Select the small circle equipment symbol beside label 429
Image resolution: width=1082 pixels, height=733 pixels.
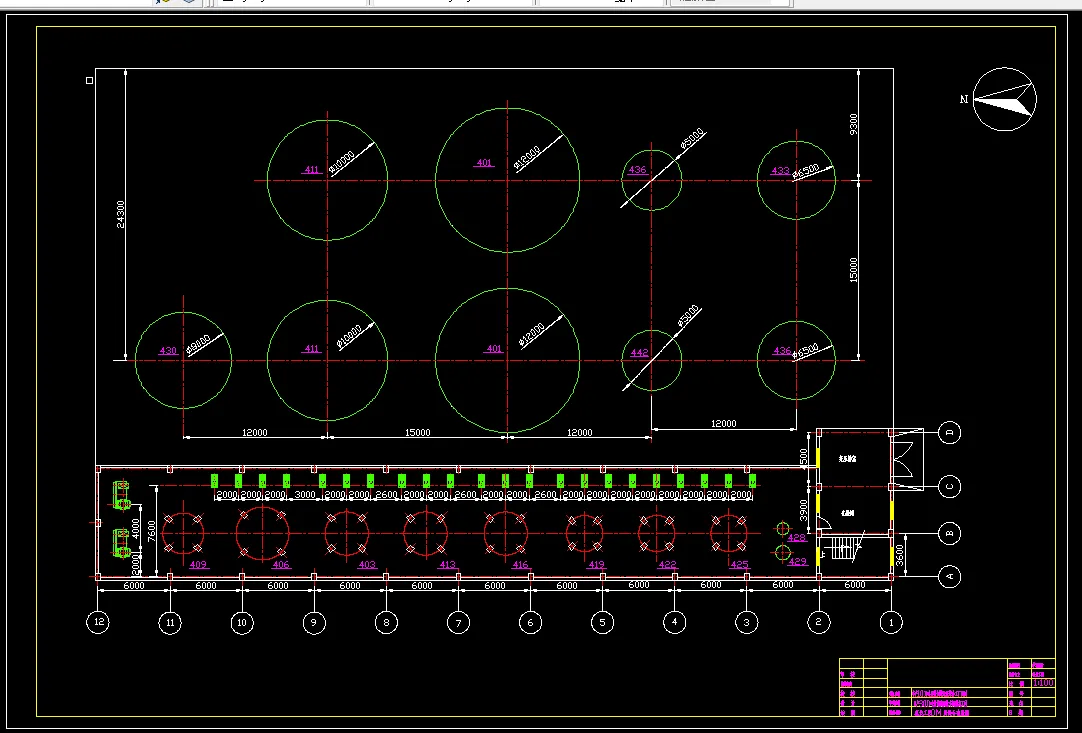pos(783,553)
